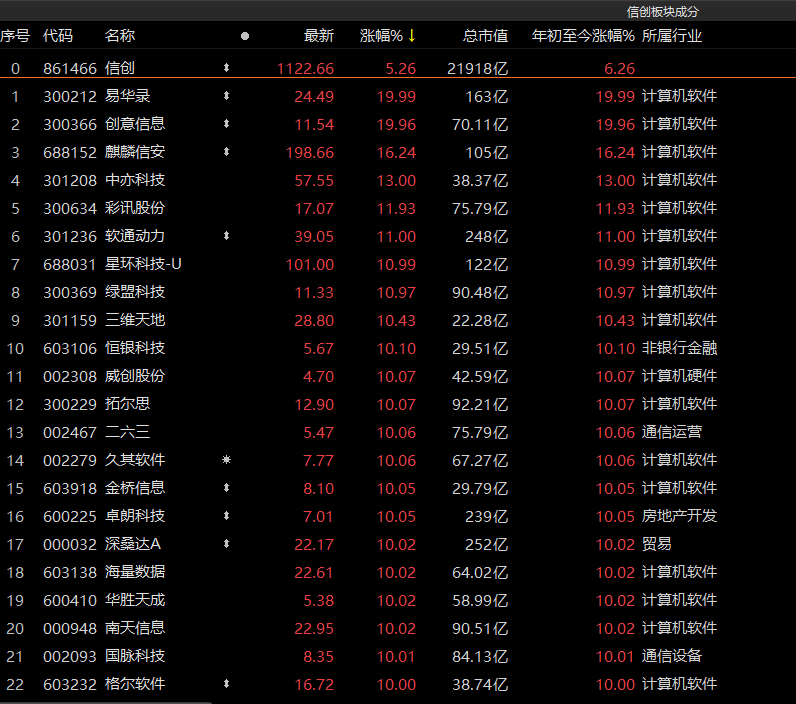Sort by 最新 column header

(318, 36)
